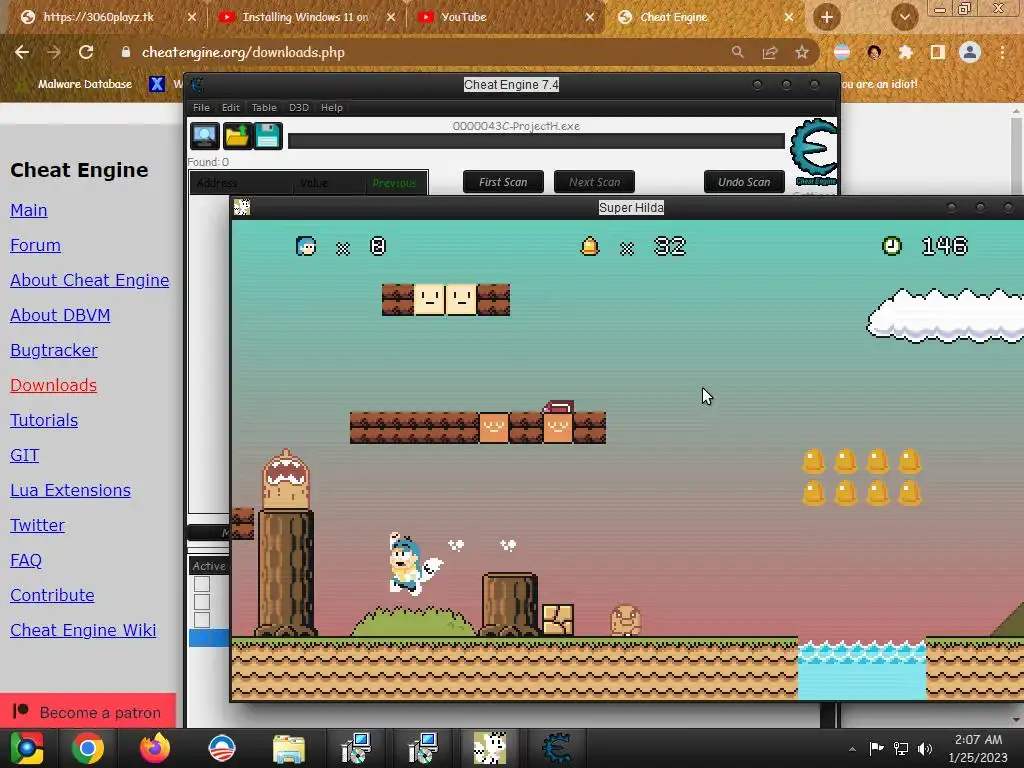Open the taskbar clock and date

point(978,748)
